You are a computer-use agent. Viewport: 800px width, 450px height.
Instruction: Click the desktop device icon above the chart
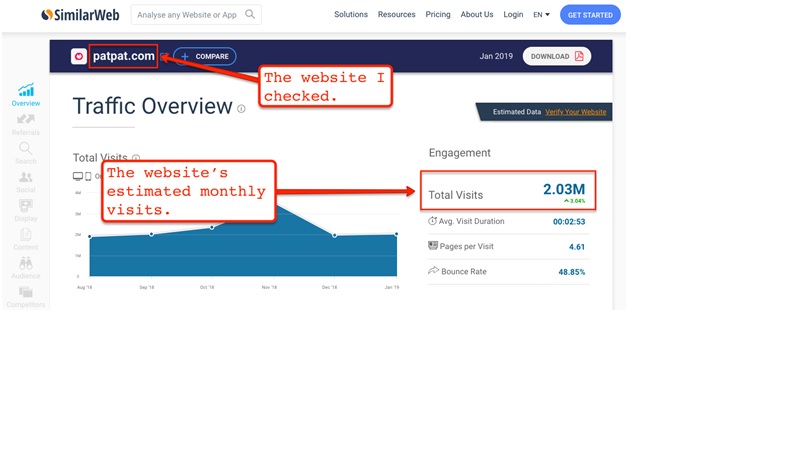[x=78, y=176]
